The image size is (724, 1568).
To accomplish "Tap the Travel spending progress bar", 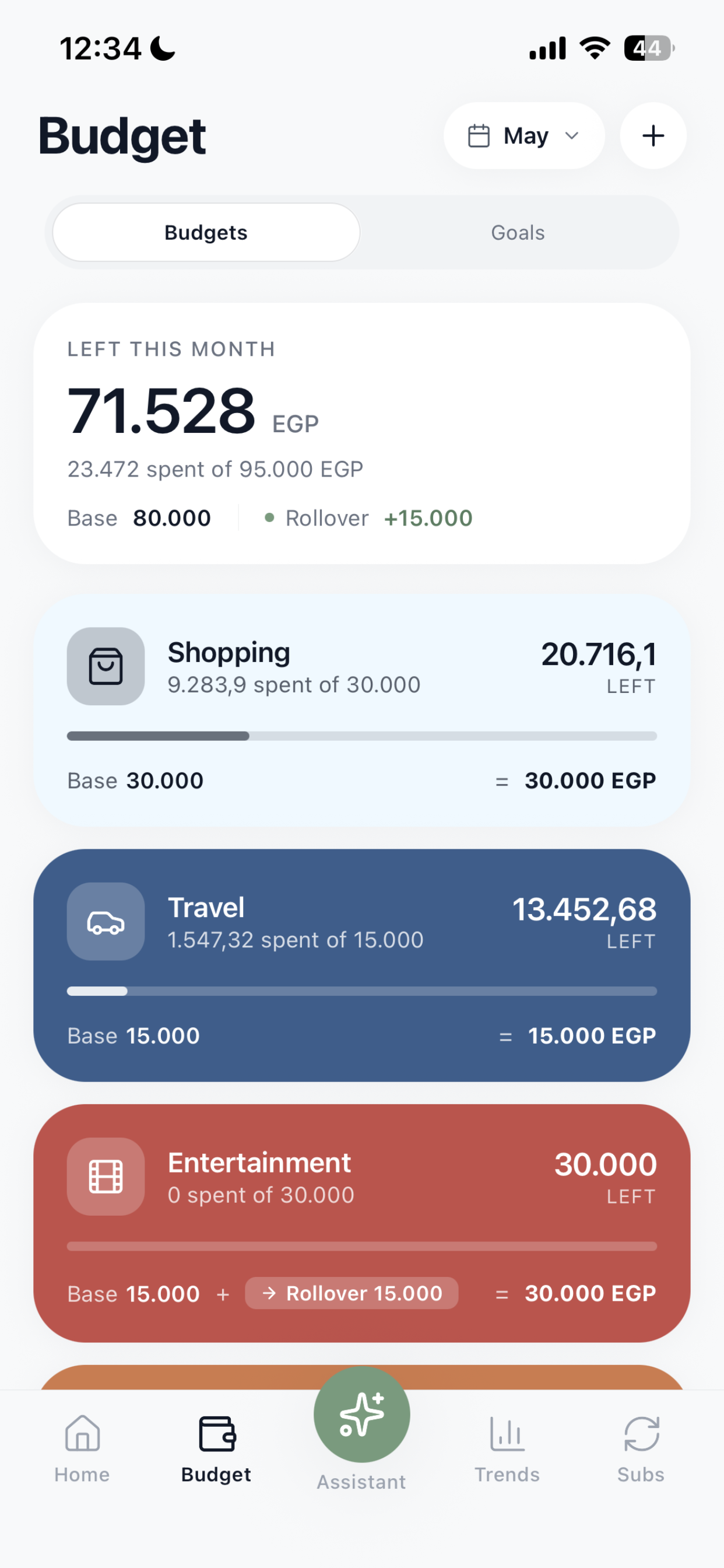I will pyautogui.click(x=362, y=991).
